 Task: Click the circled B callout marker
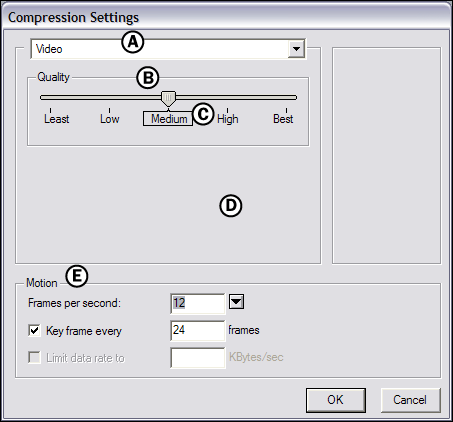[148, 78]
